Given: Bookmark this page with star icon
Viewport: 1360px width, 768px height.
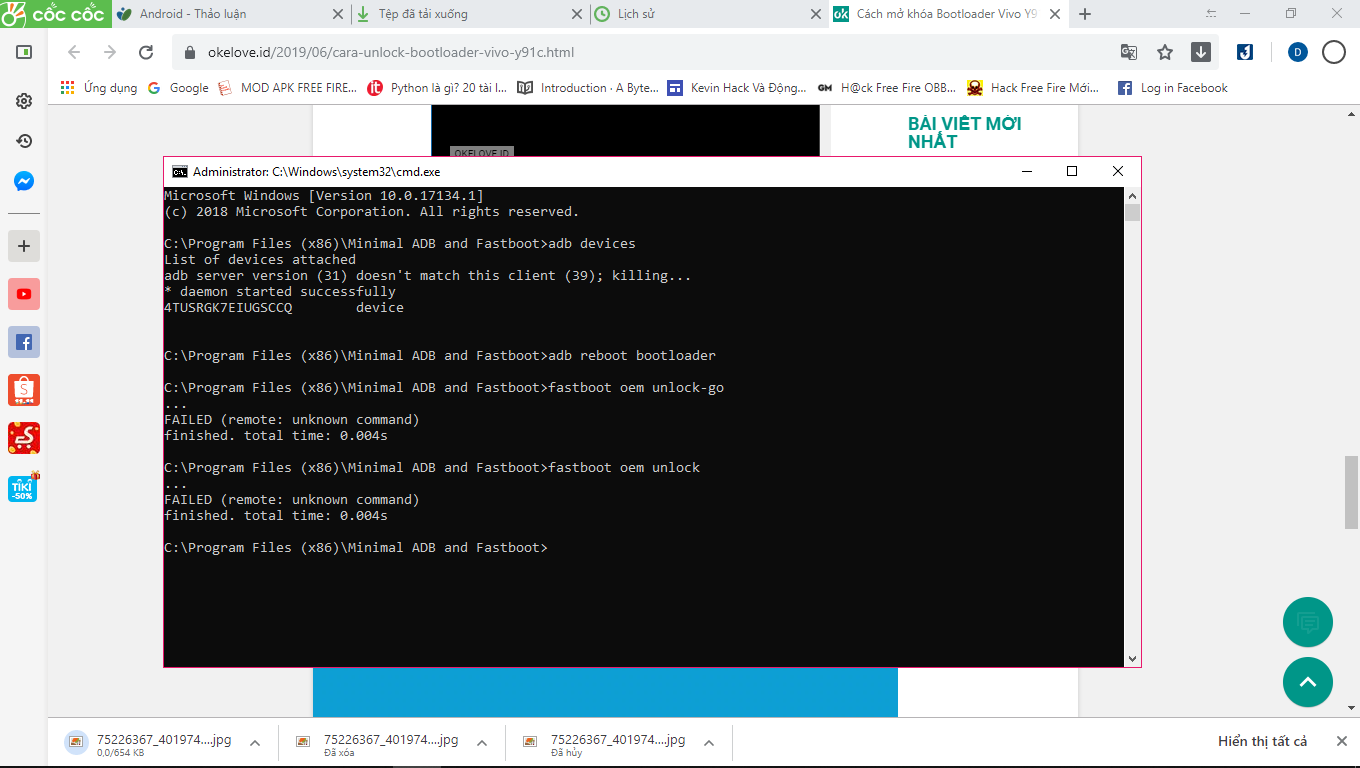Looking at the screenshot, I should click(x=1165, y=52).
